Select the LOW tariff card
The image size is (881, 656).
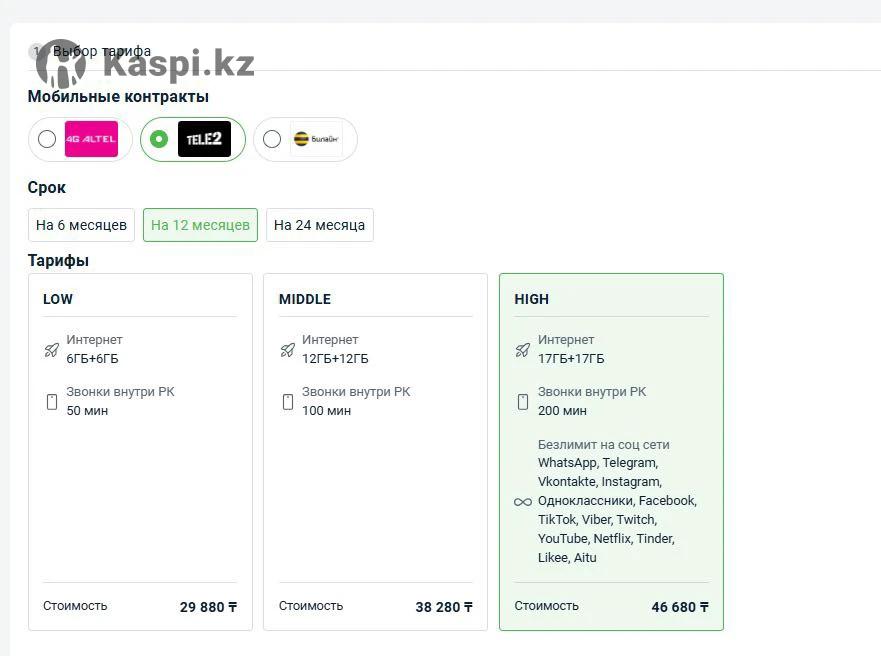click(x=140, y=452)
